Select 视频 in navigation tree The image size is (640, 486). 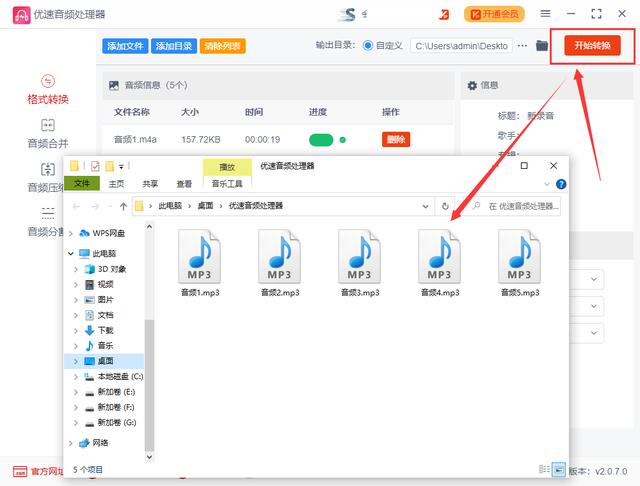(105, 284)
